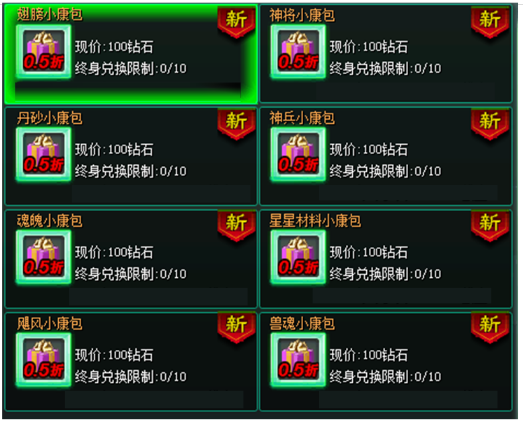Select the 星星材料小康包 title text
The width and height of the screenshot is (523, 424).
315,221
